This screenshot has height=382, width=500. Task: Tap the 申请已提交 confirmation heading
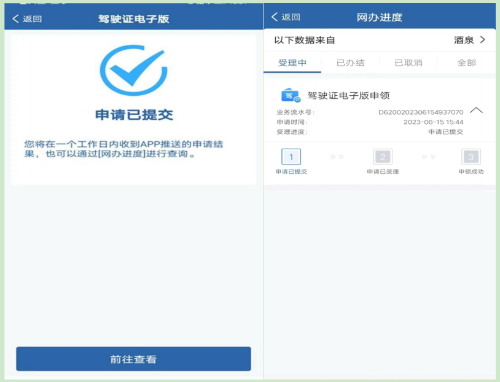tap(134, 115)
